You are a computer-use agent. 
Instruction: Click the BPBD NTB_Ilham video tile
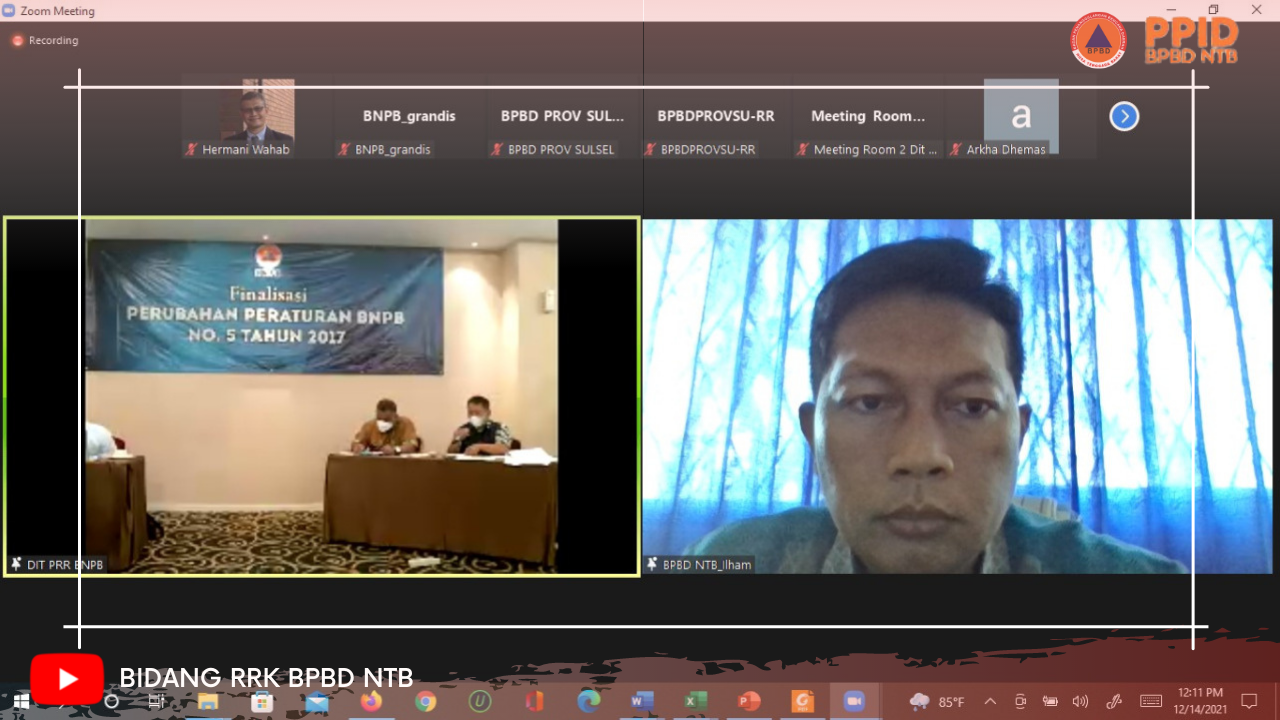point(957,396)
